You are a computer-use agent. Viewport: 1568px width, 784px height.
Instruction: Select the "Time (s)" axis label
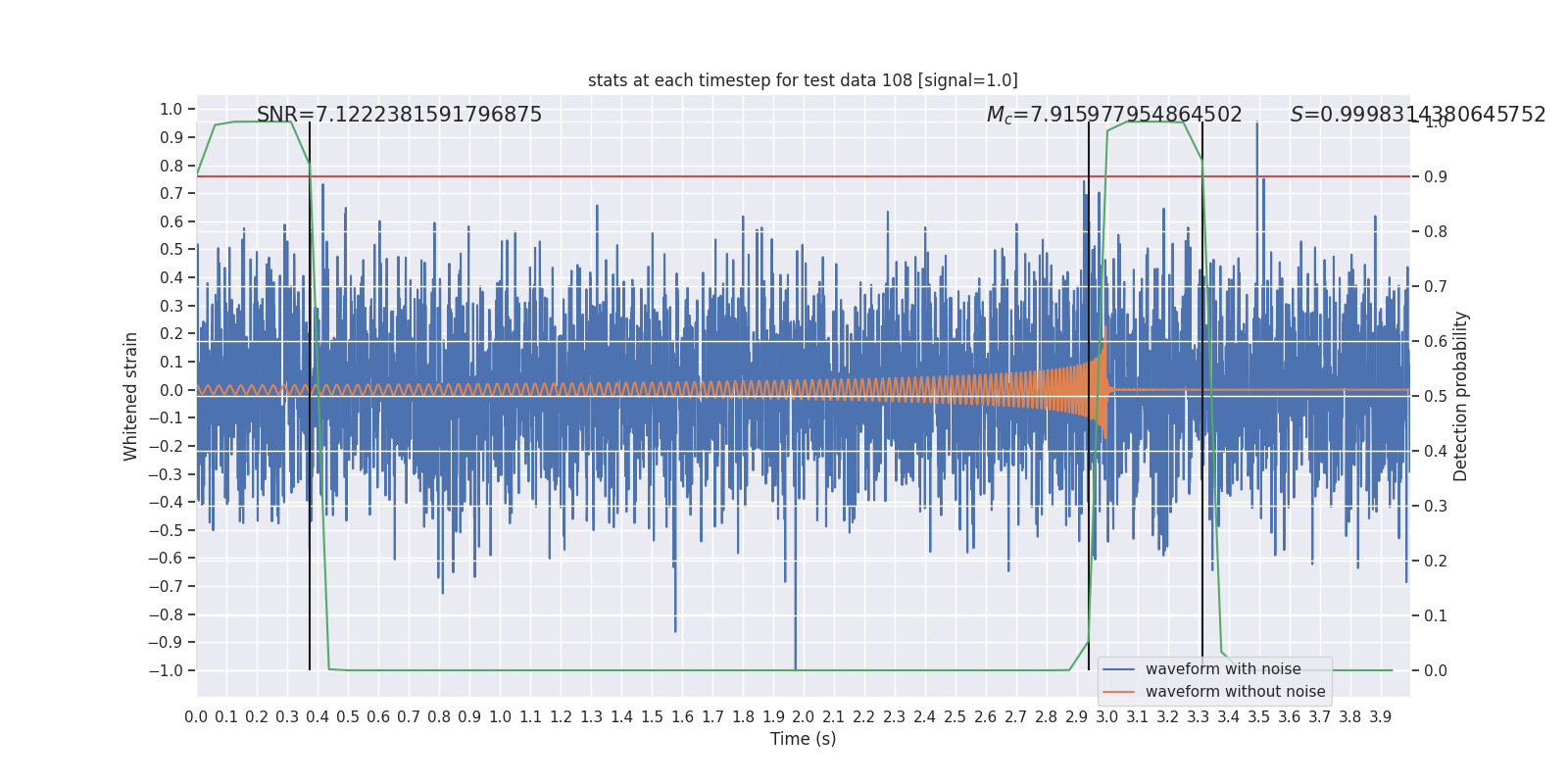click(804, 739)
